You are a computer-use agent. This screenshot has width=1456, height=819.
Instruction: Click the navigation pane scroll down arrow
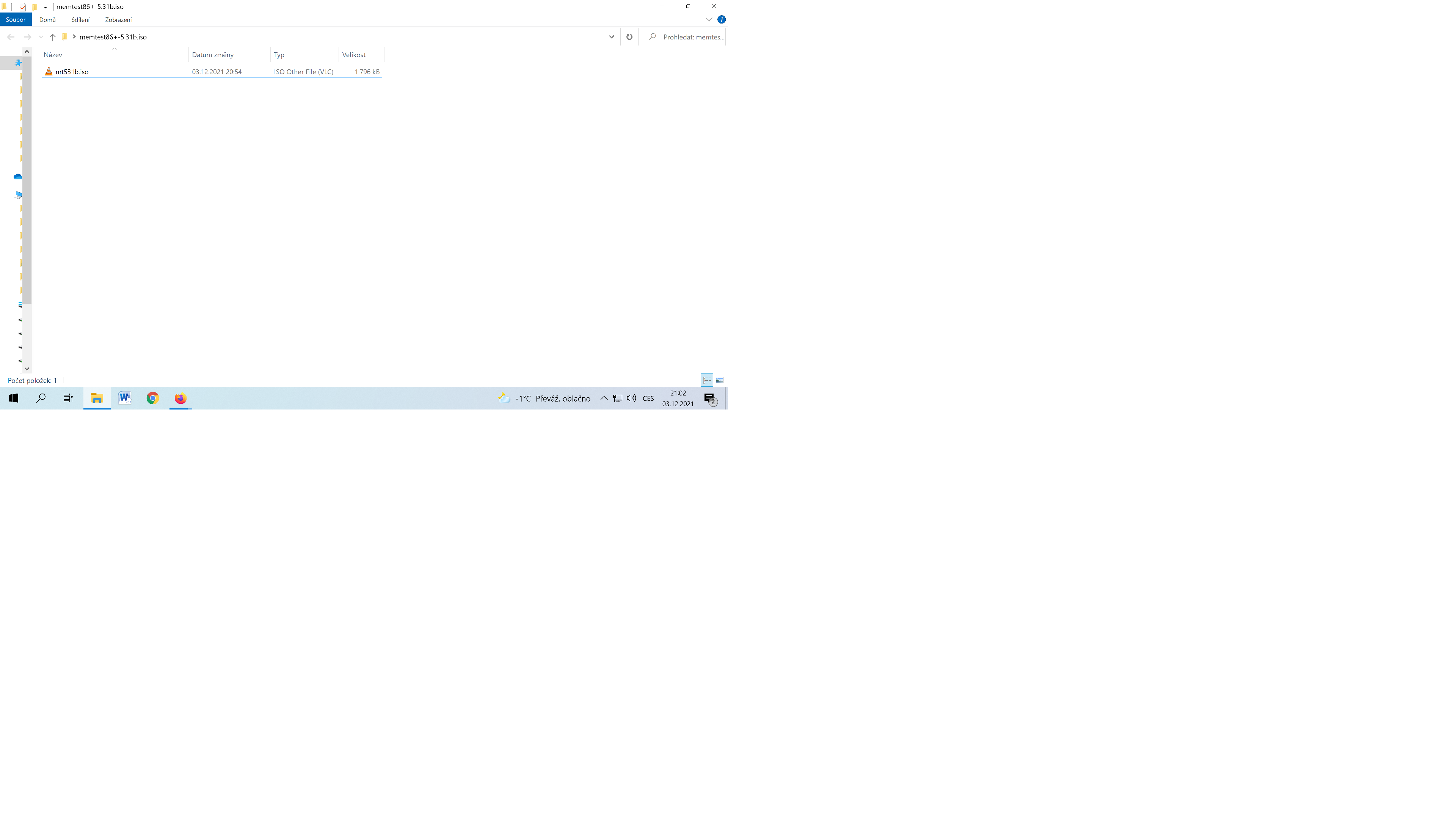point(27,369)
